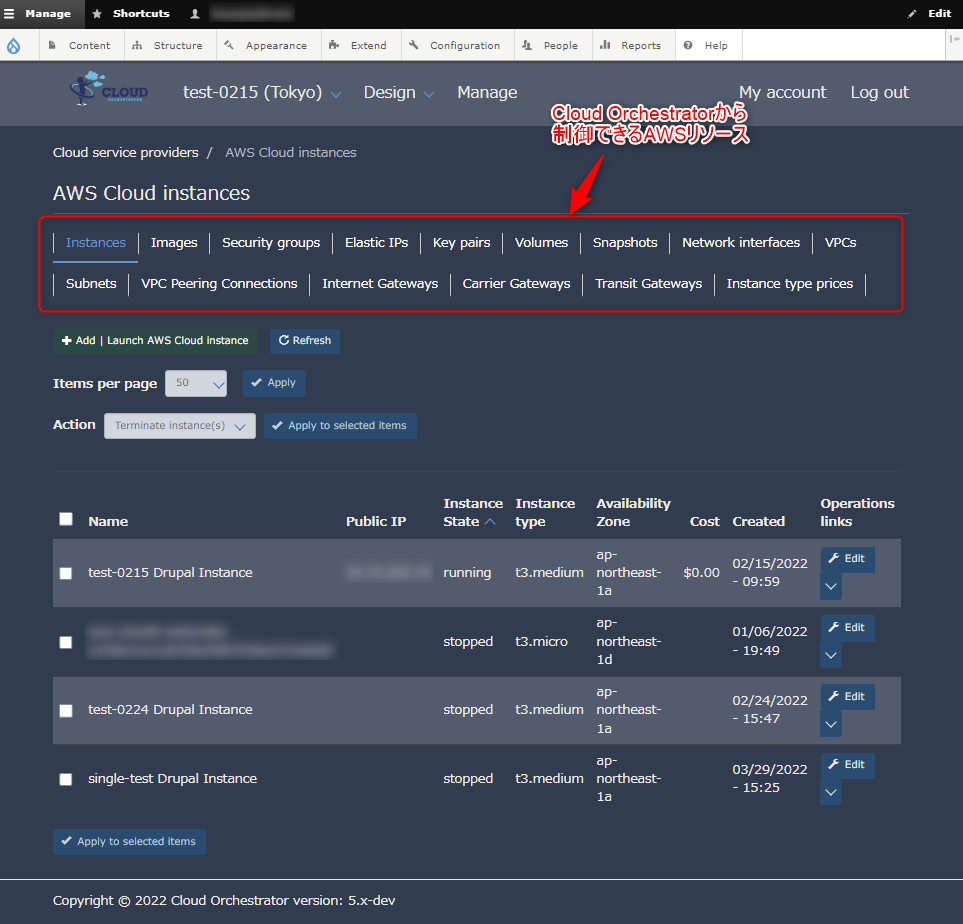Edit the test-0224 Drupal Instance
963x924 pixels.
(x=848, y=697)
